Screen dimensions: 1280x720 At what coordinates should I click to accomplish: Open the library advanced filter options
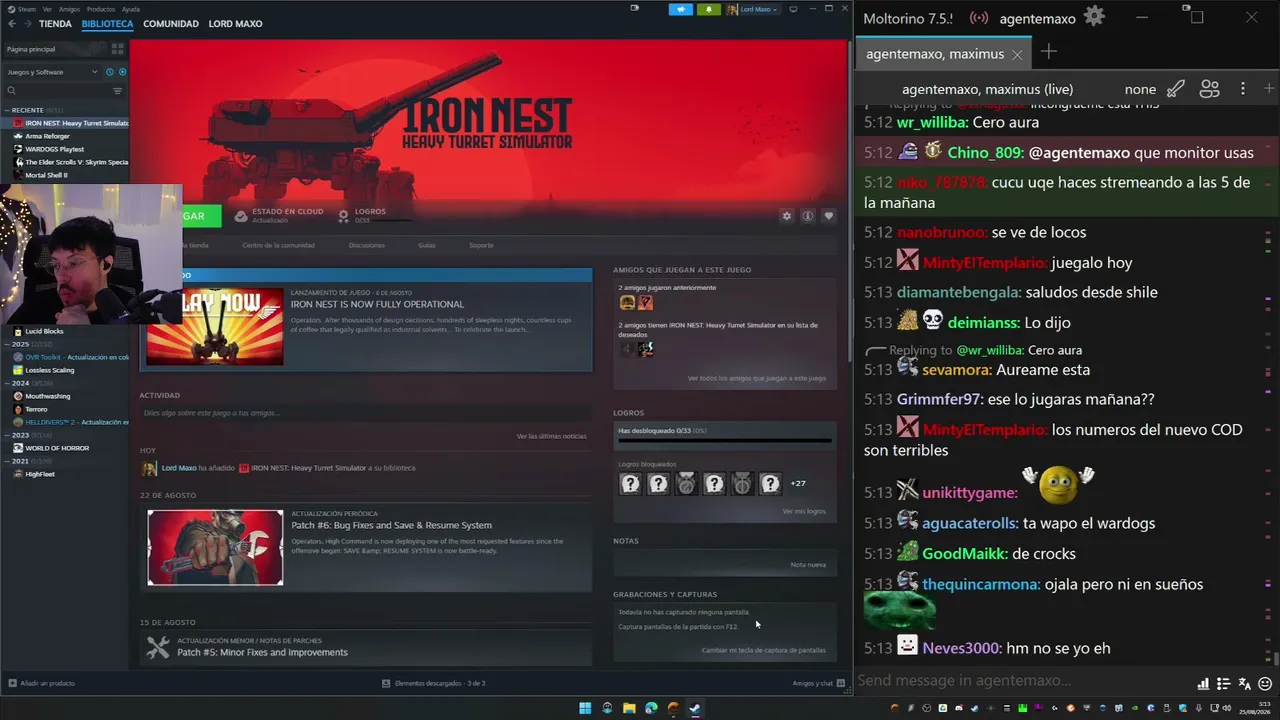tap(117, 91)
